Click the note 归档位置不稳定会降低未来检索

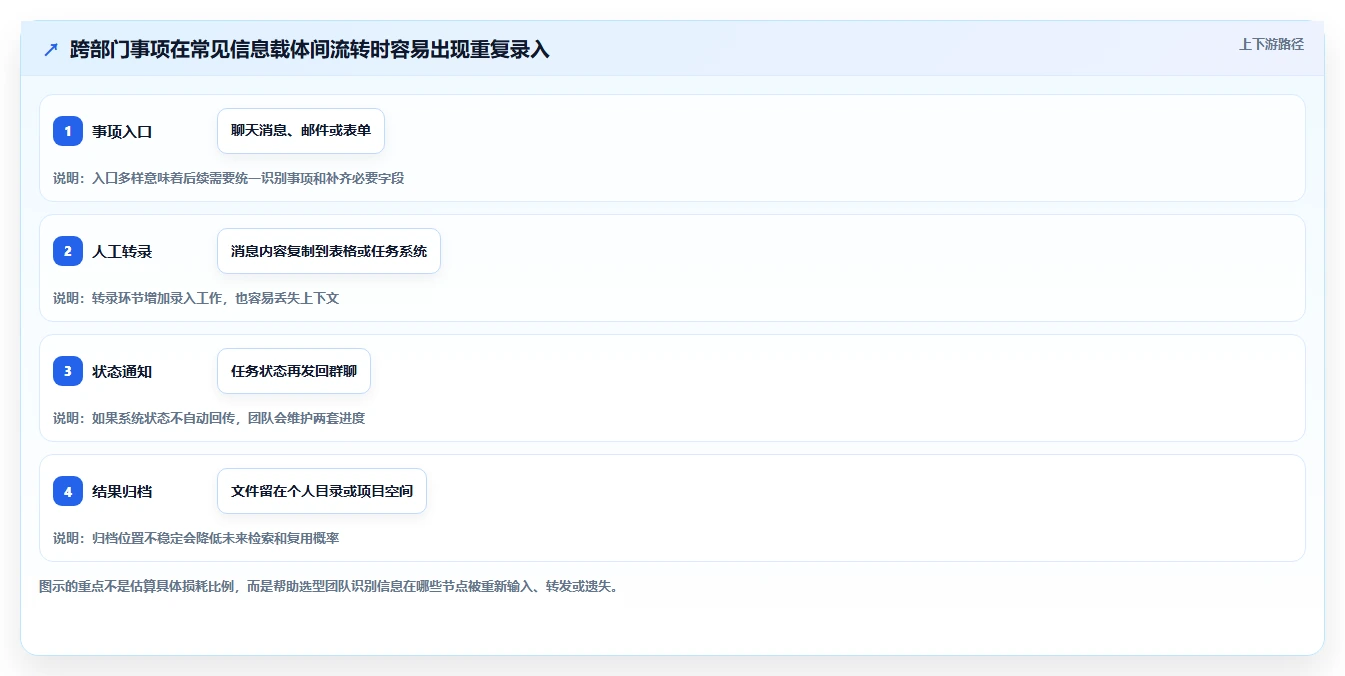tap(196, 538)
